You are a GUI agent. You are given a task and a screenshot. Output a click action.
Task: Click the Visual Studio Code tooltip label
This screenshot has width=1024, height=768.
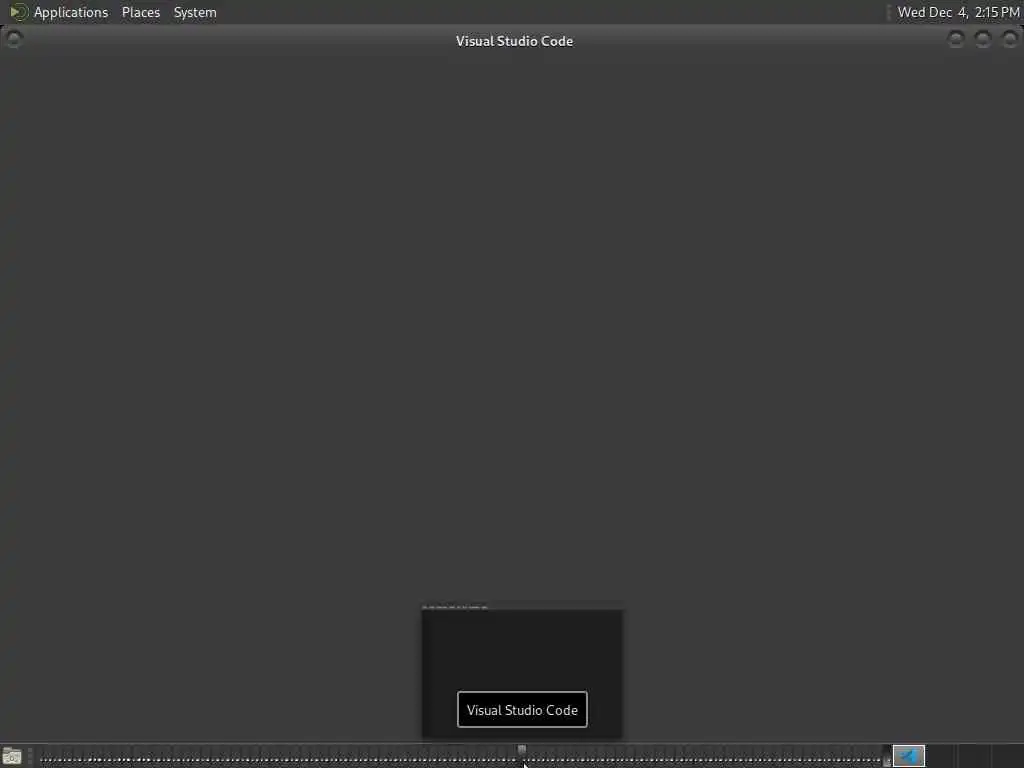522,710
